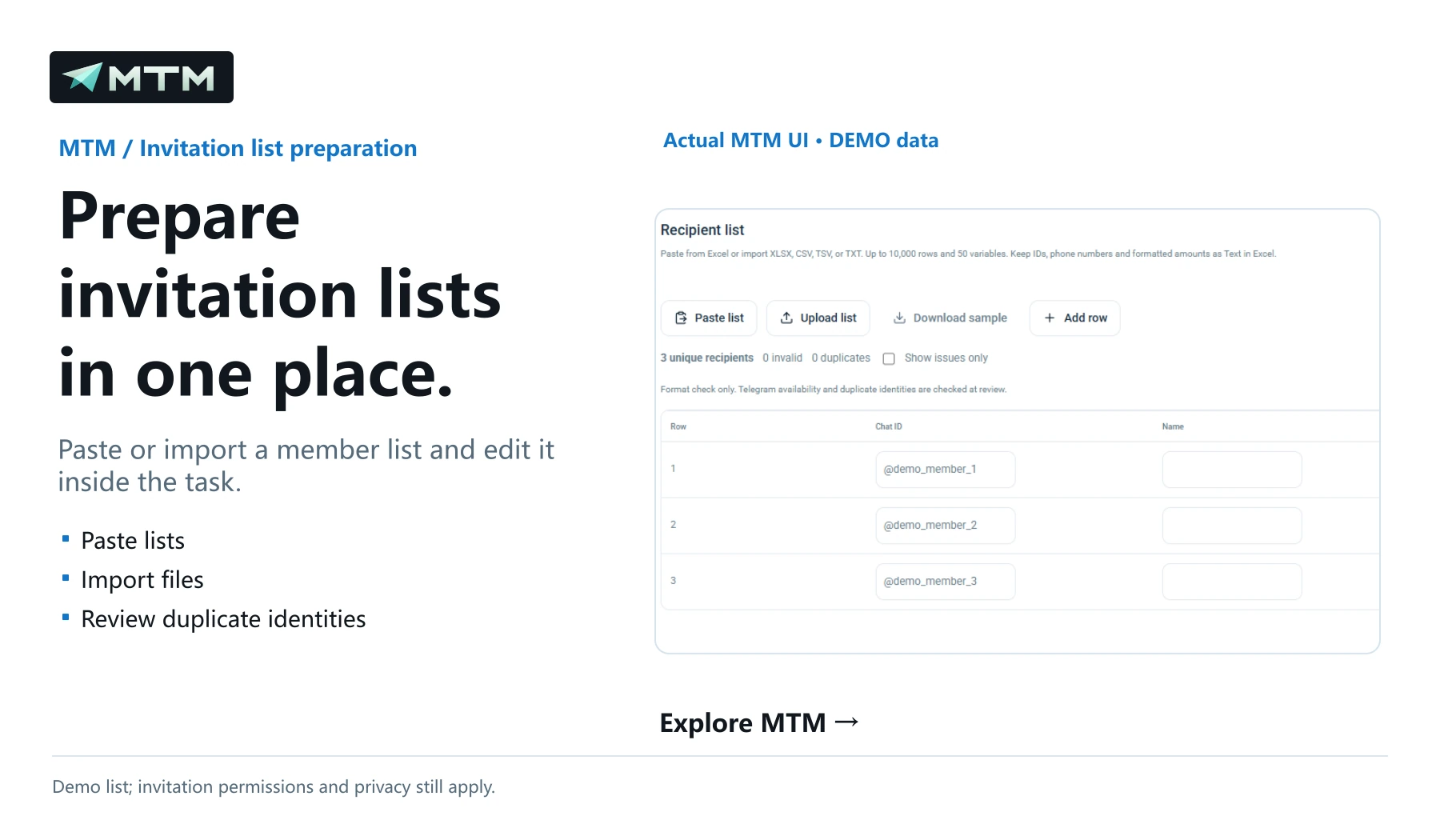This screenshot has height=840, width=1440.
Task: Click the '3 unique recipients' count
Action: click(x=707, y=358)
